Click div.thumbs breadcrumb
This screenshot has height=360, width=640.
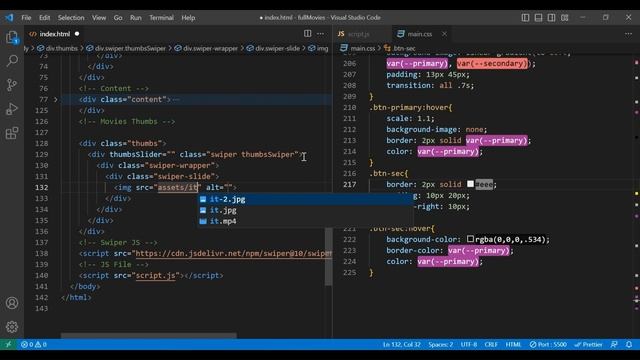coord(58,48)
